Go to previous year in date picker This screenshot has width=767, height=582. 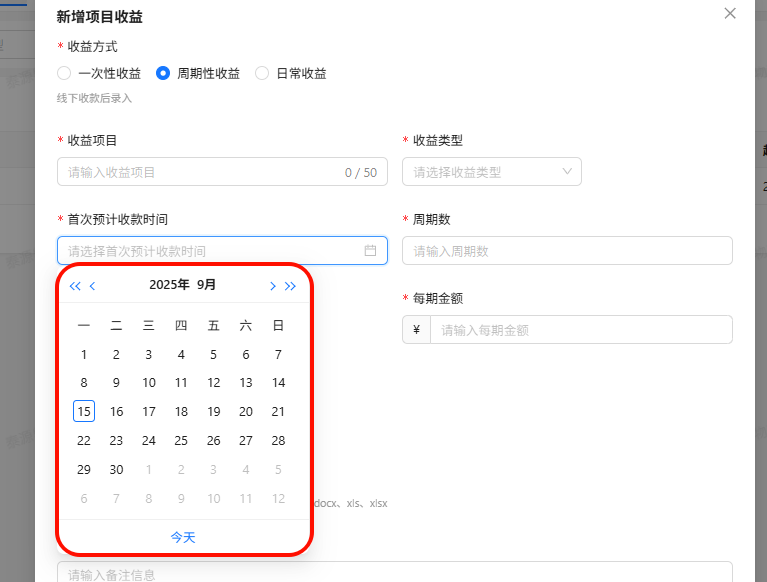(x=75, y=286)
